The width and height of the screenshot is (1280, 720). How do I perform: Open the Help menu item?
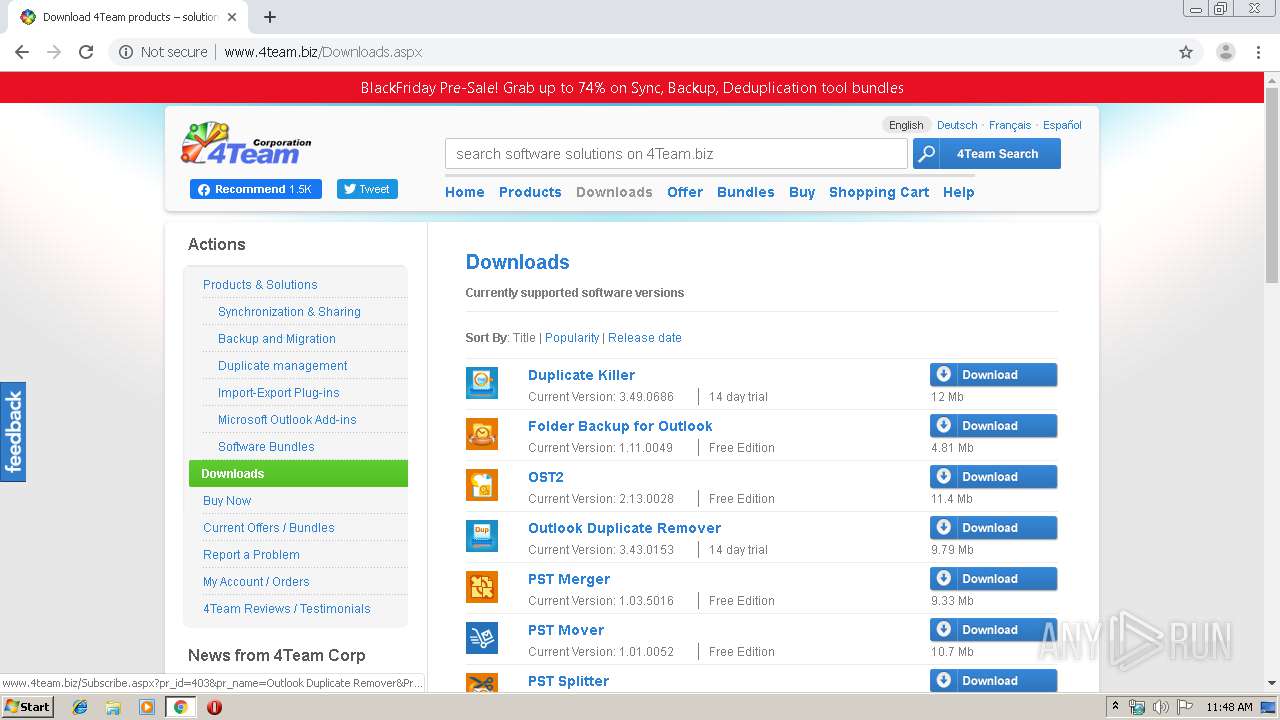pos(959,192)
